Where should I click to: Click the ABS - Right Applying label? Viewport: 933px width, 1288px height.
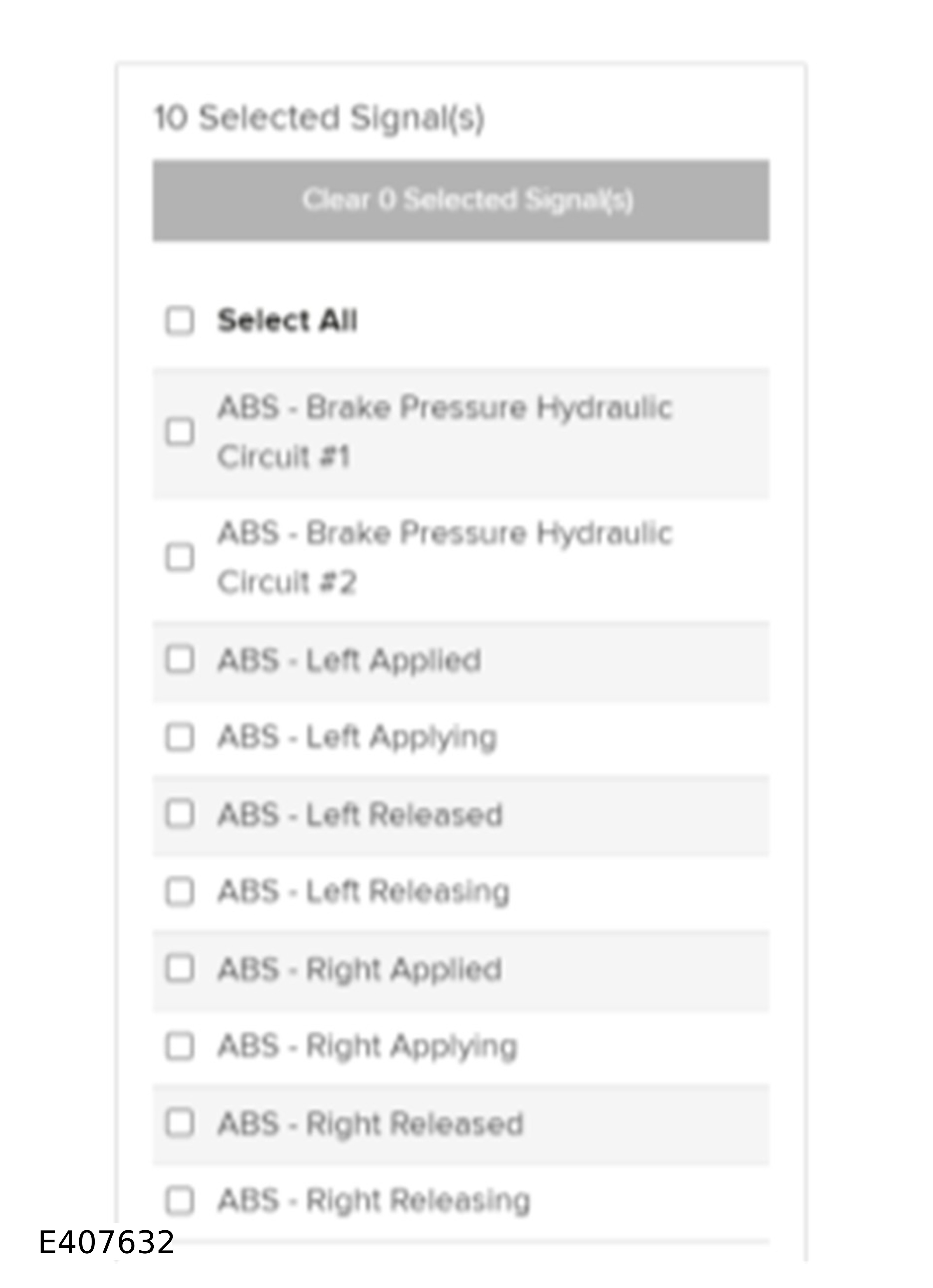(x=367, y=1047)
